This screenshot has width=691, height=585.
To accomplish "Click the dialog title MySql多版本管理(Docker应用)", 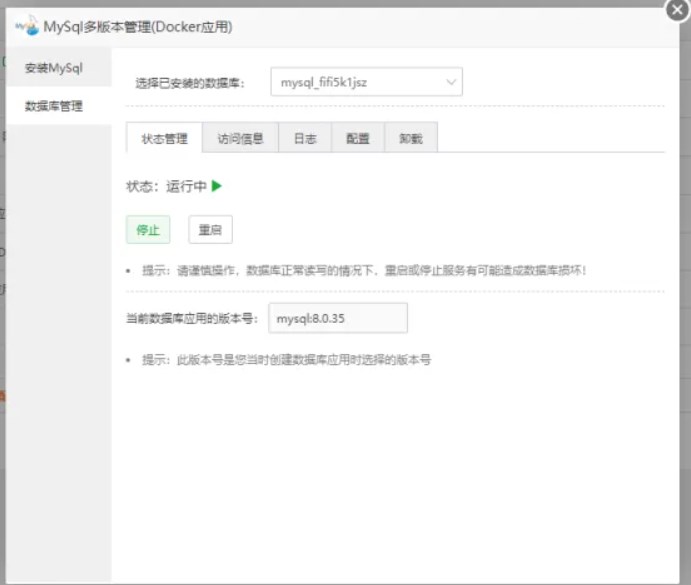I will pyautogui.click(x=138, y=27).
